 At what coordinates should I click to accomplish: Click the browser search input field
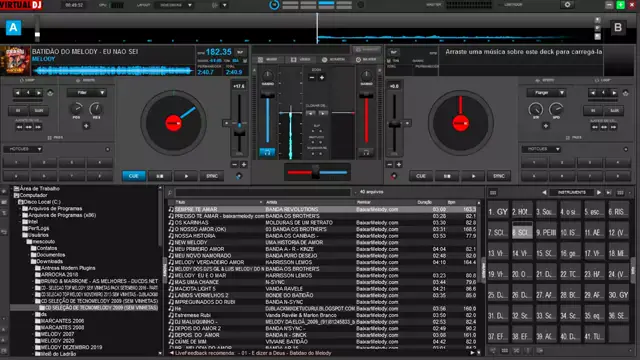pyautogui.click(x=263, y=192)
